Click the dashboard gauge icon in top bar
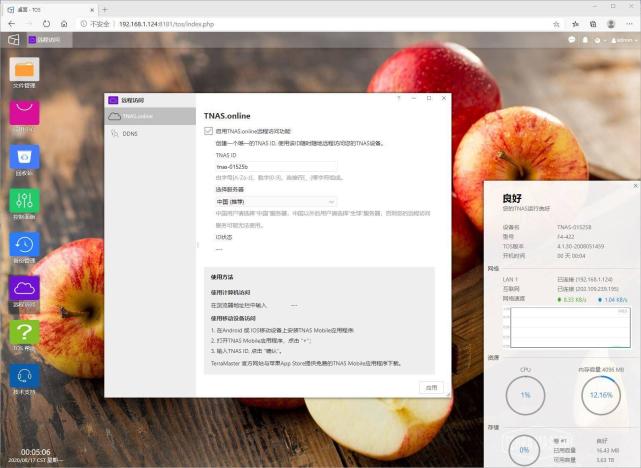Image resolution: width=641 pixels, height=468 pixels. tap(597, 40)
